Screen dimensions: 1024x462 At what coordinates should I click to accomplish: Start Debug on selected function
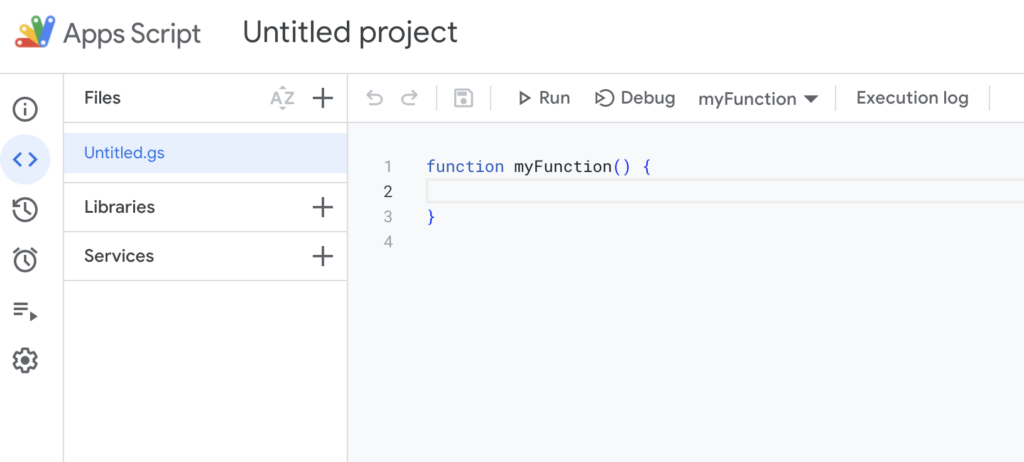[x=635, y=98]
